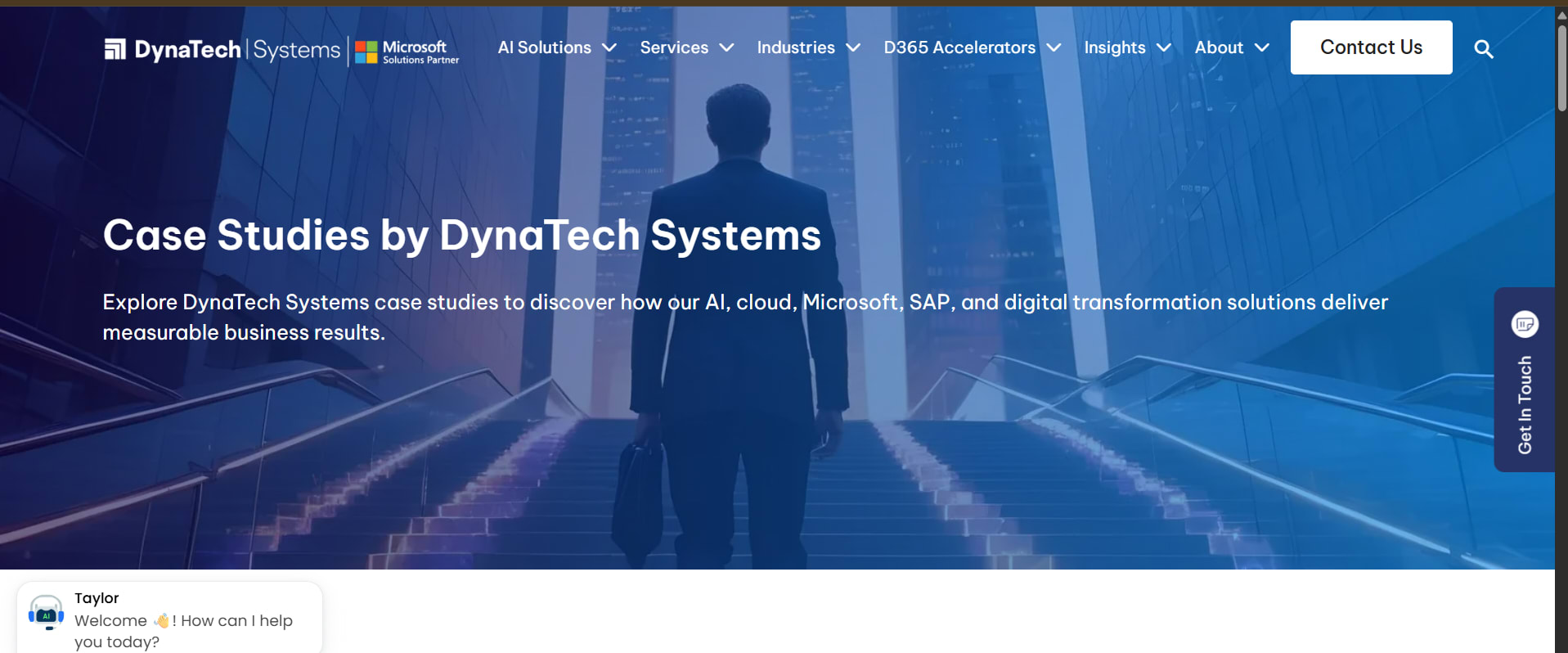
Task: Click the page vertical scrollbar thumb
Action: pos(1561,67)
